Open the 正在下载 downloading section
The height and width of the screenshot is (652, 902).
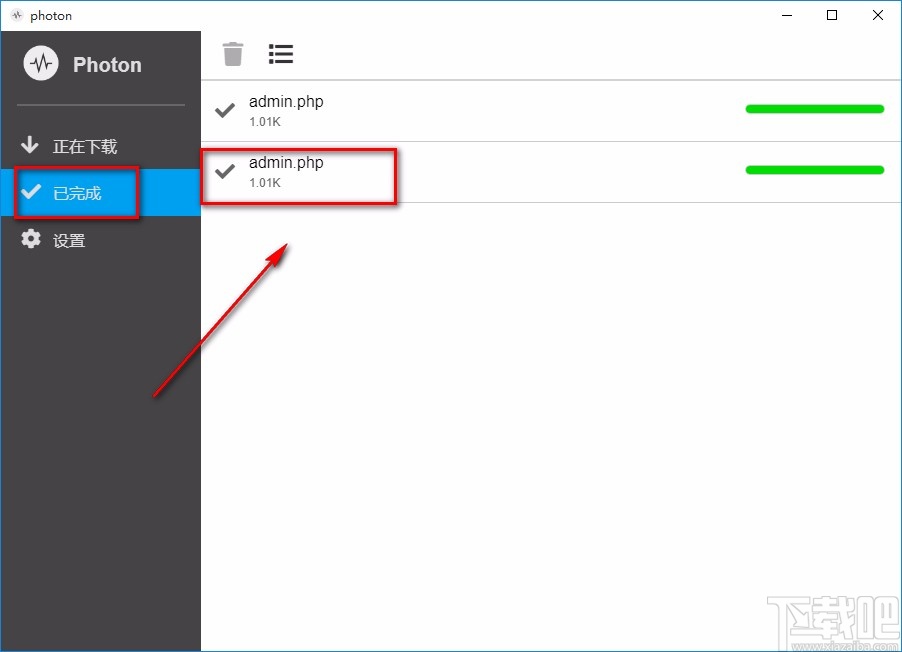101,146
